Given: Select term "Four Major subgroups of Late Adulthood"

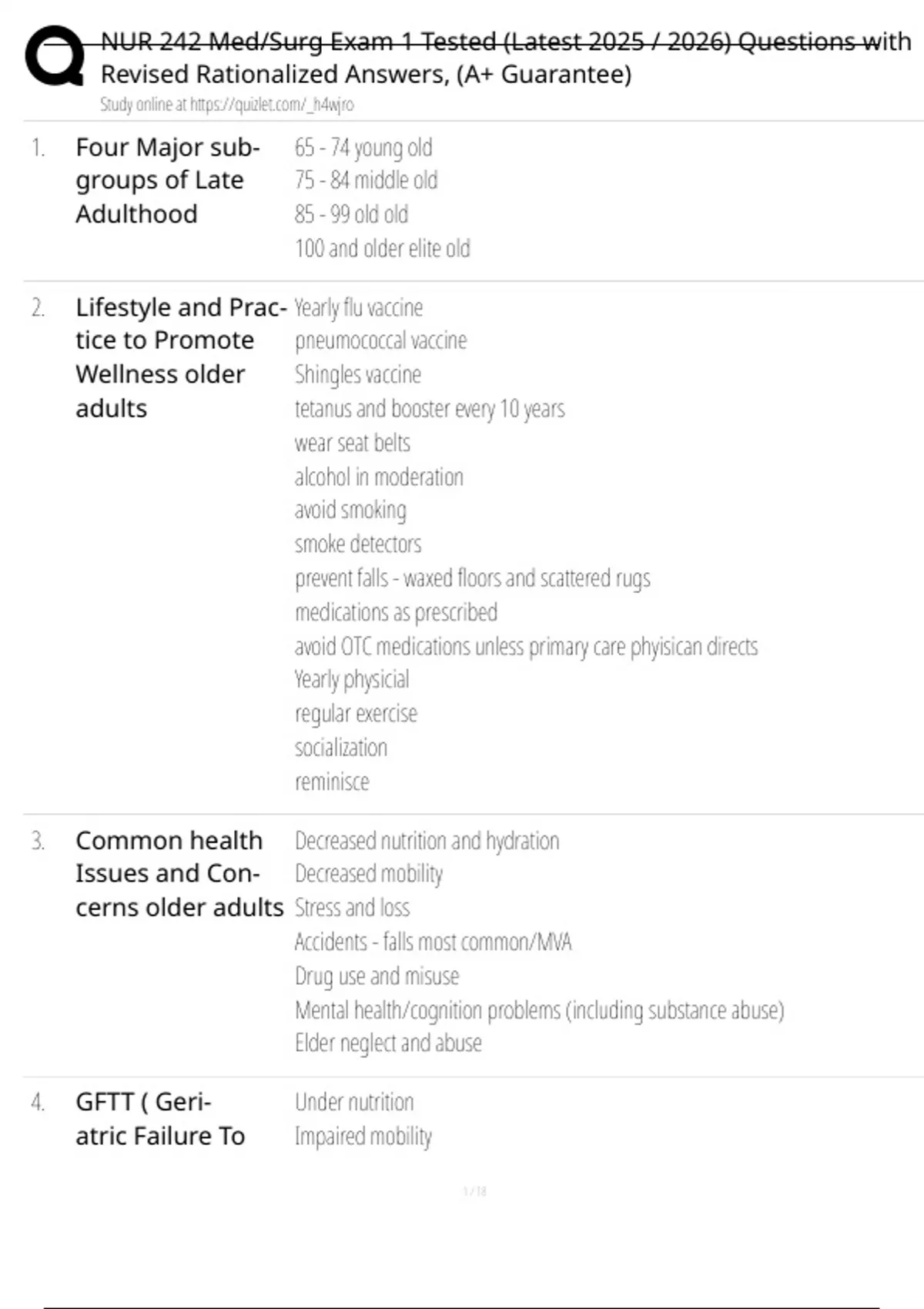Looking at the screenshot, I should 167,180.
